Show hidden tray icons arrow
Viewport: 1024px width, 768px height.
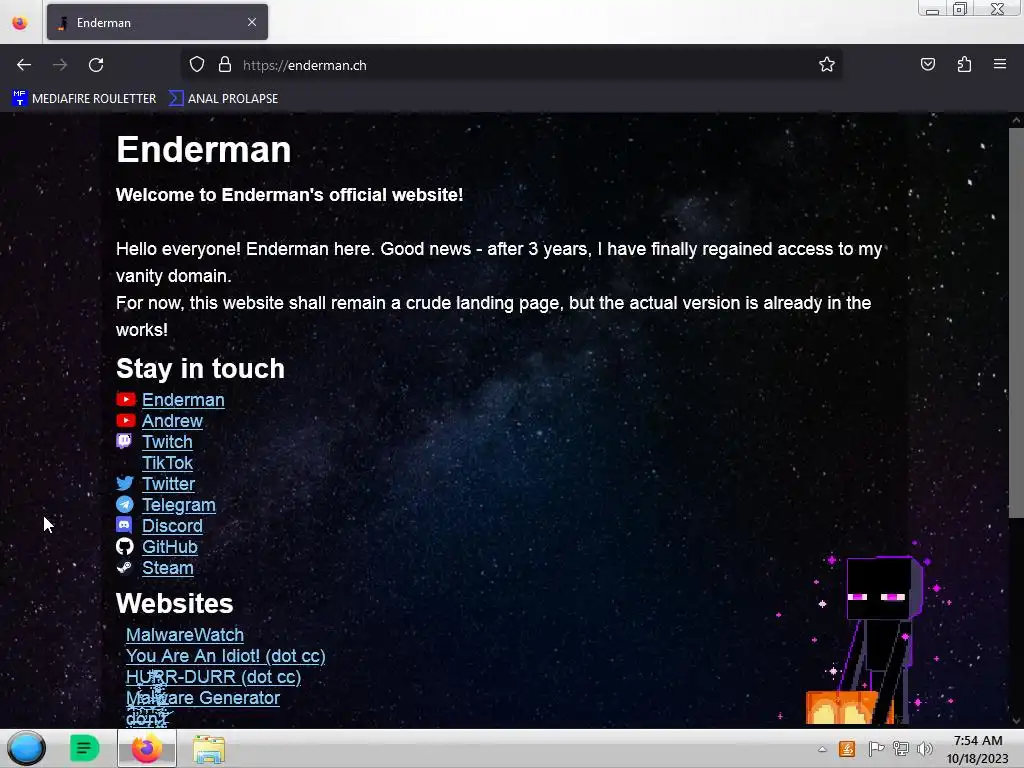[x=822, y=749]
